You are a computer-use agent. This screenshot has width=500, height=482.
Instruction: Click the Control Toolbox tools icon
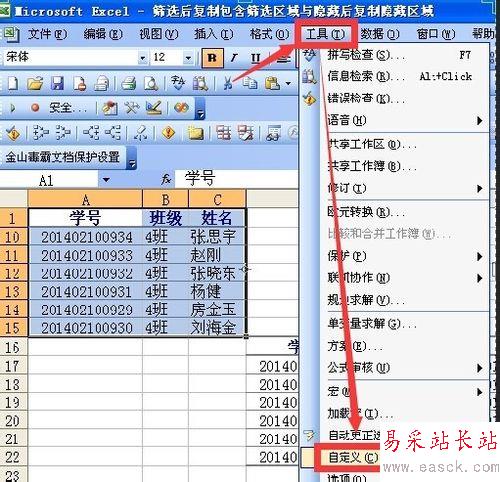(x=132, y=108)
